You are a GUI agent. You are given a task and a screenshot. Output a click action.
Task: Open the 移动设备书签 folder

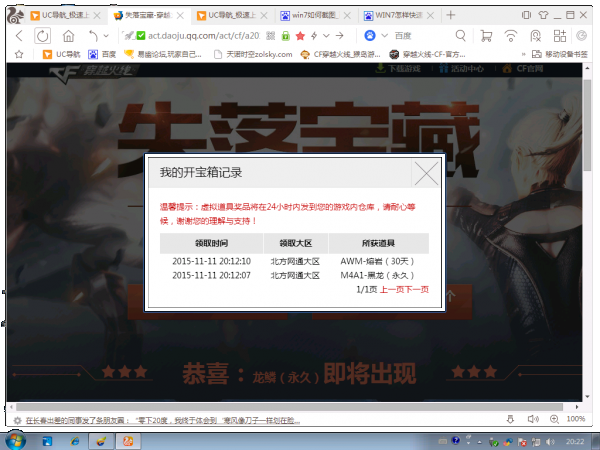(x=560, y=54)
